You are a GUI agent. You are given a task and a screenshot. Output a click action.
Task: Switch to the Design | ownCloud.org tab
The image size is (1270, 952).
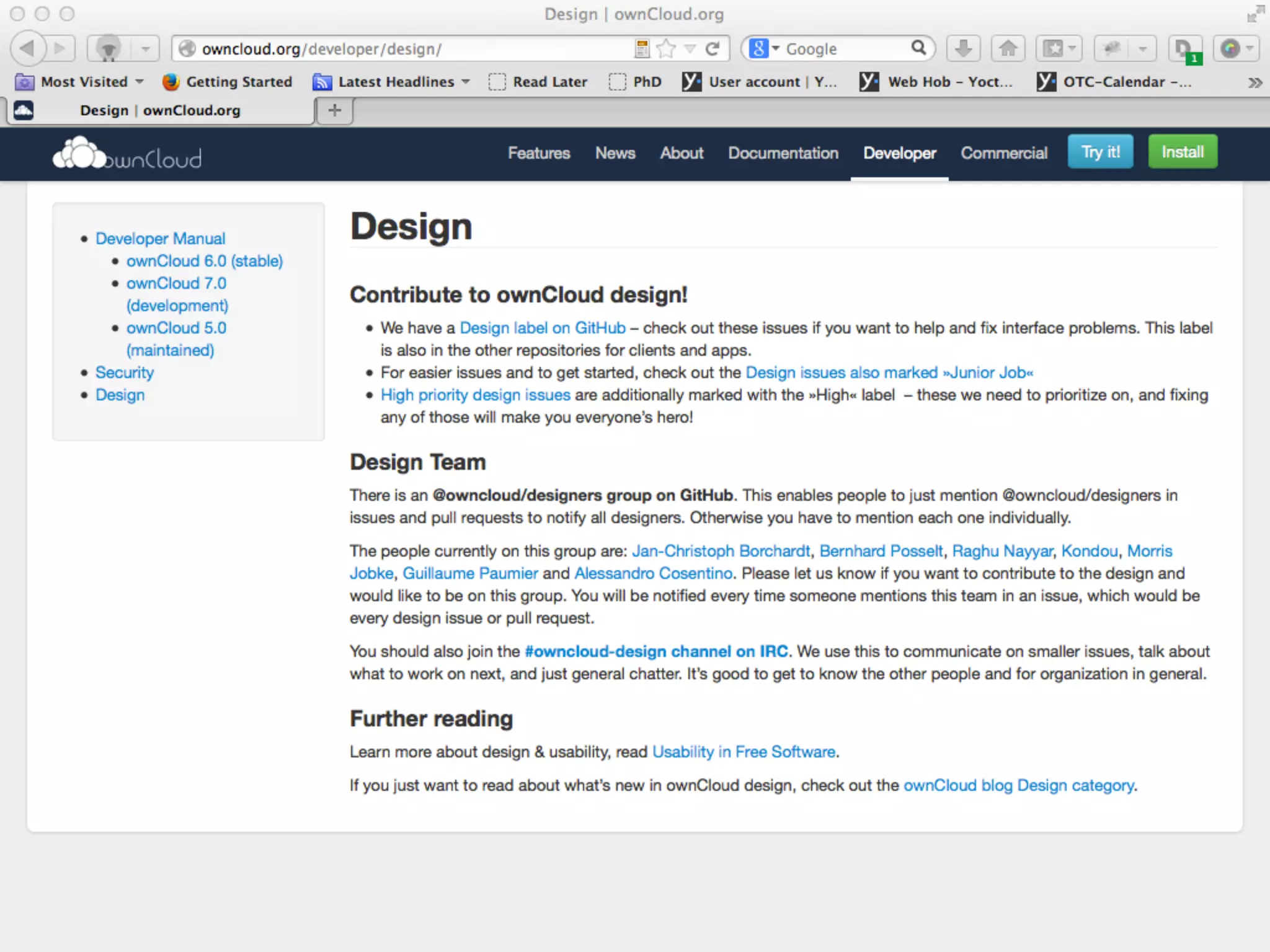point(160,110)
